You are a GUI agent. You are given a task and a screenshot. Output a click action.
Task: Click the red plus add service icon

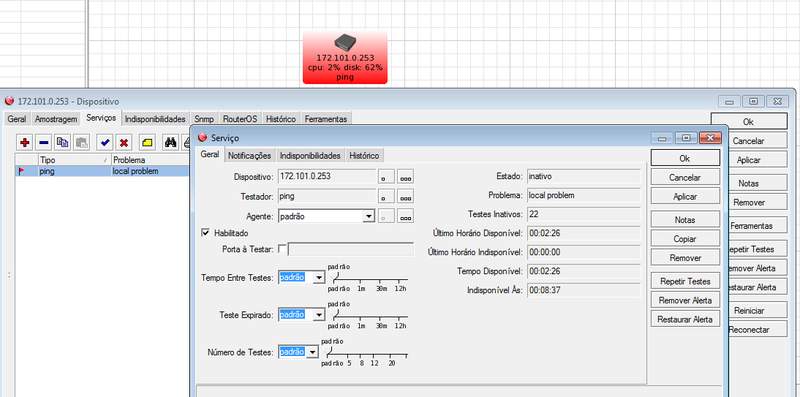pos(24,143)
